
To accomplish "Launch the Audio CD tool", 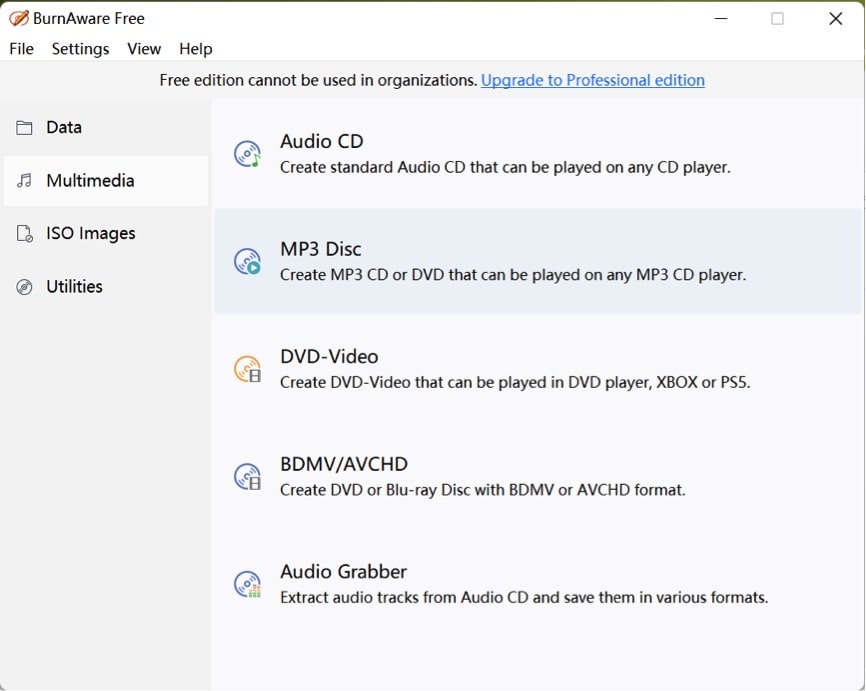I will [x=538, y=154].
